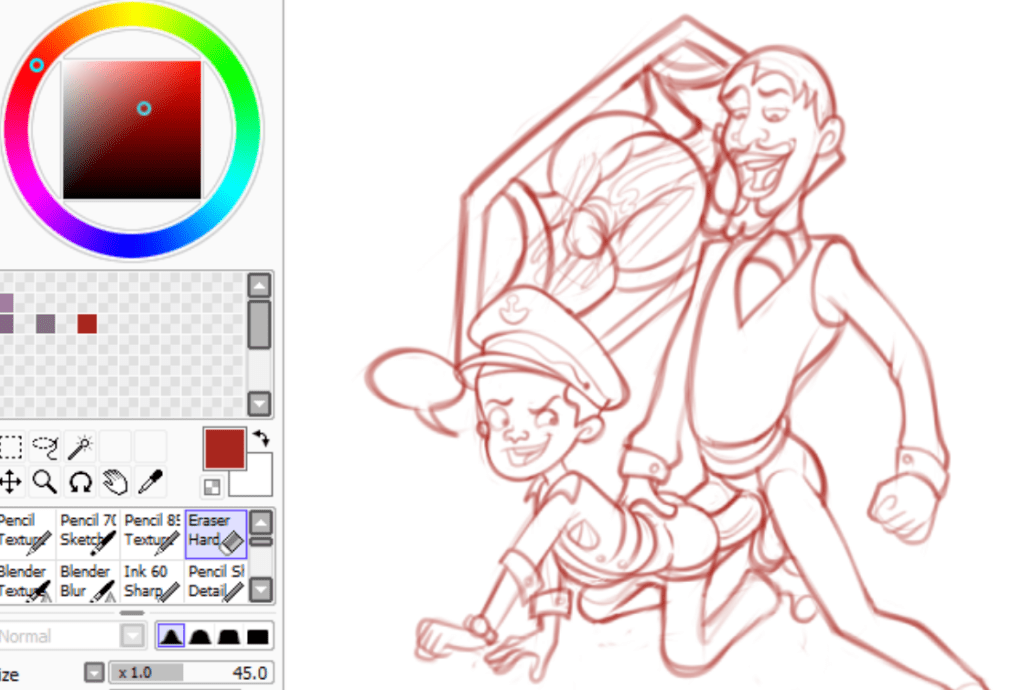Switch to the Hand pan tool
The height and width of the screenshot is (690, 1023).
(115, 482)
